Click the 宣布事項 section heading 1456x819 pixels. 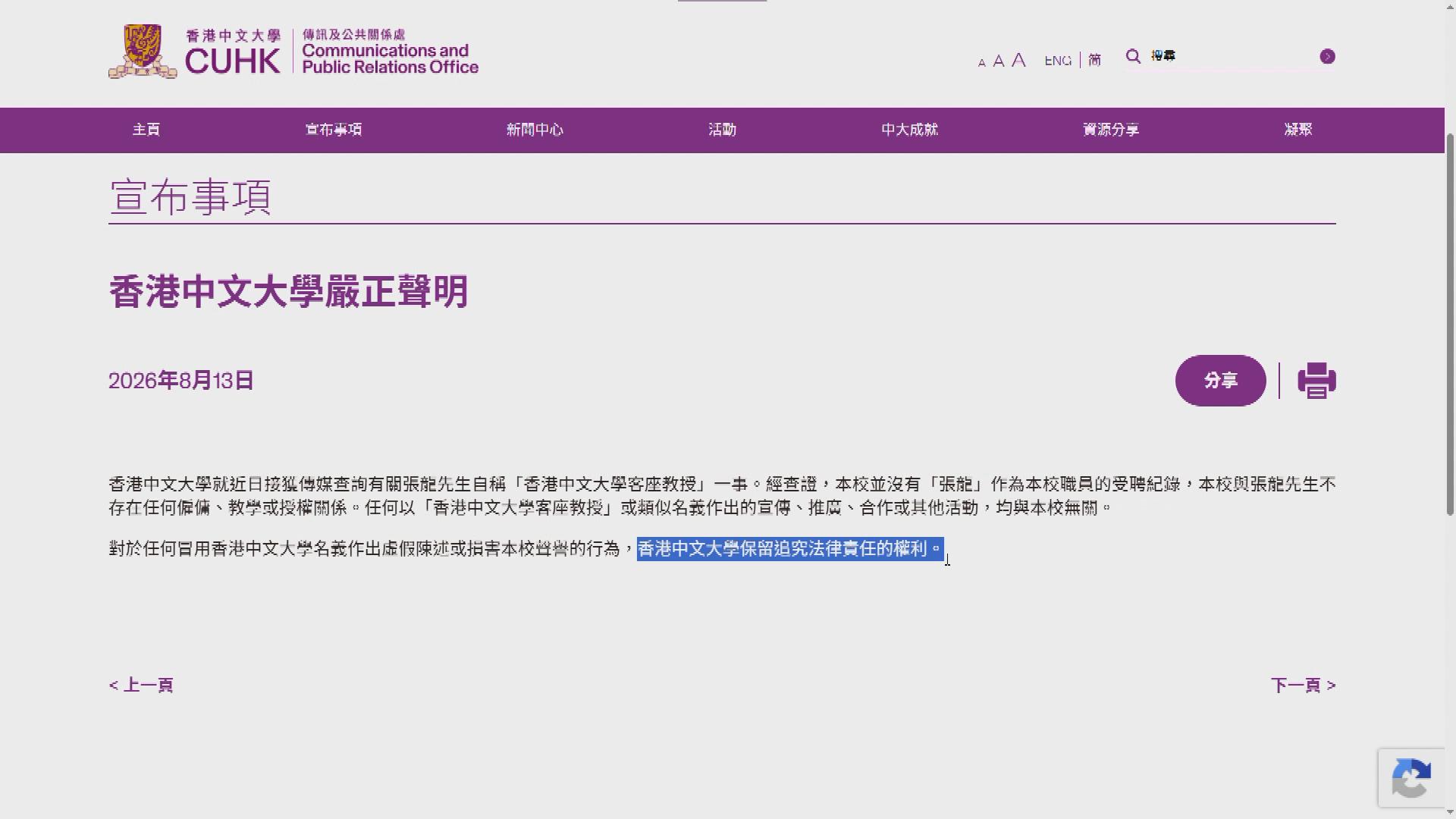pos(190,197)
